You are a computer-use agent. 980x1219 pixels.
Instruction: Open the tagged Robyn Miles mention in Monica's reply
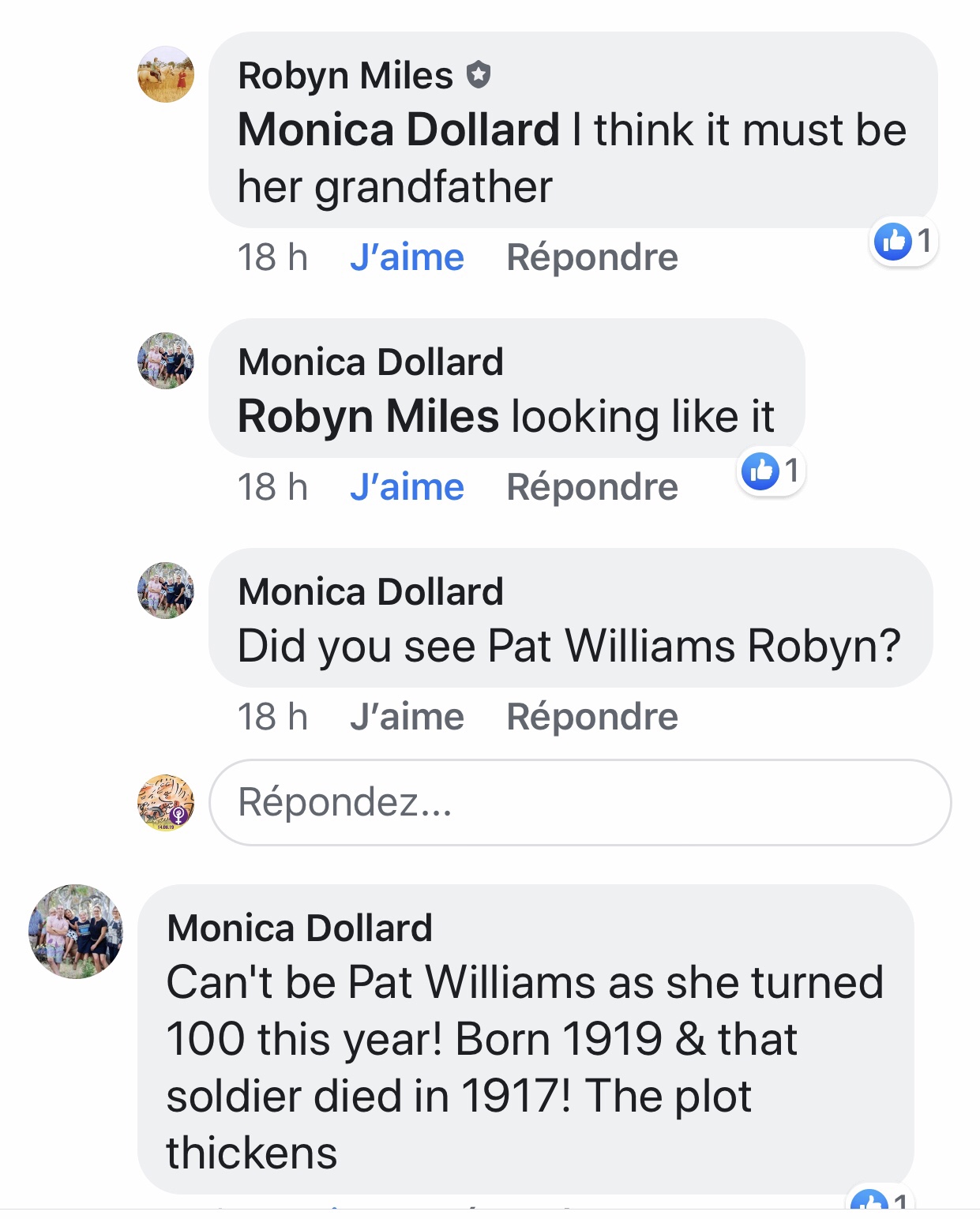click(368, 416)
